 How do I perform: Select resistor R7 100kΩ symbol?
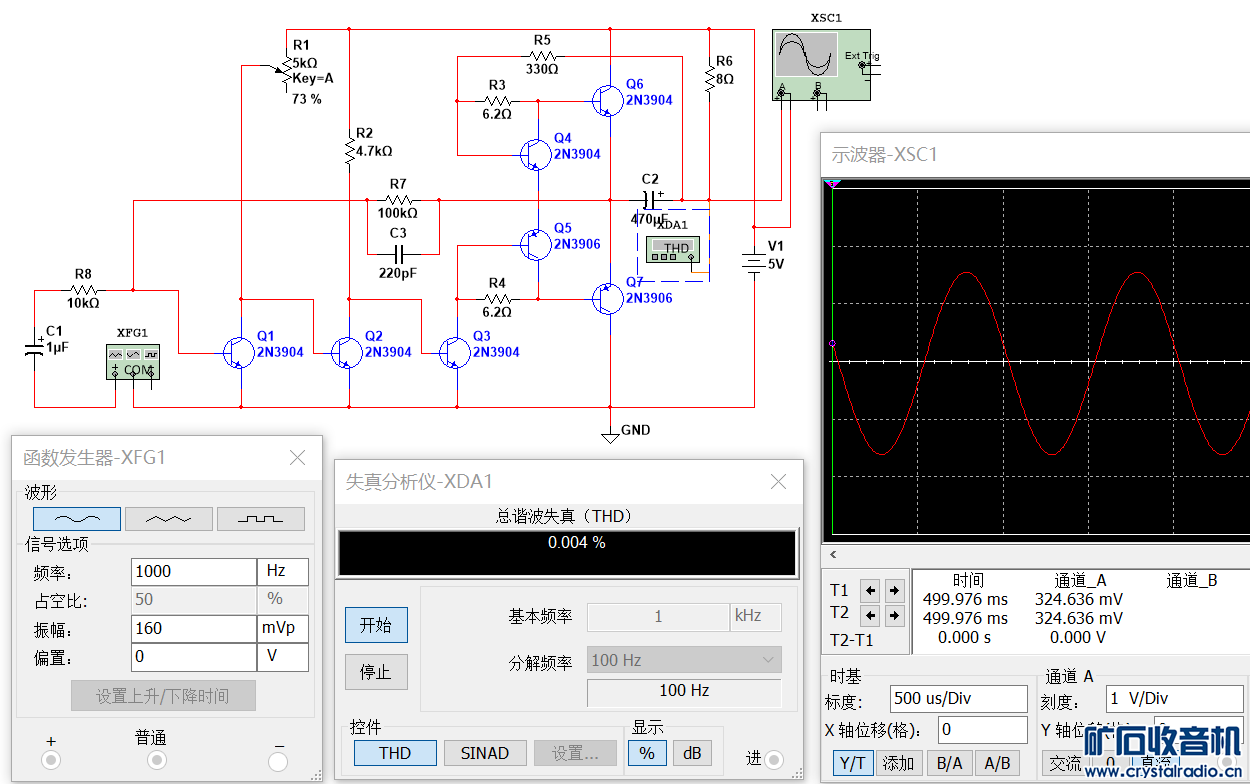click(398, 200)
